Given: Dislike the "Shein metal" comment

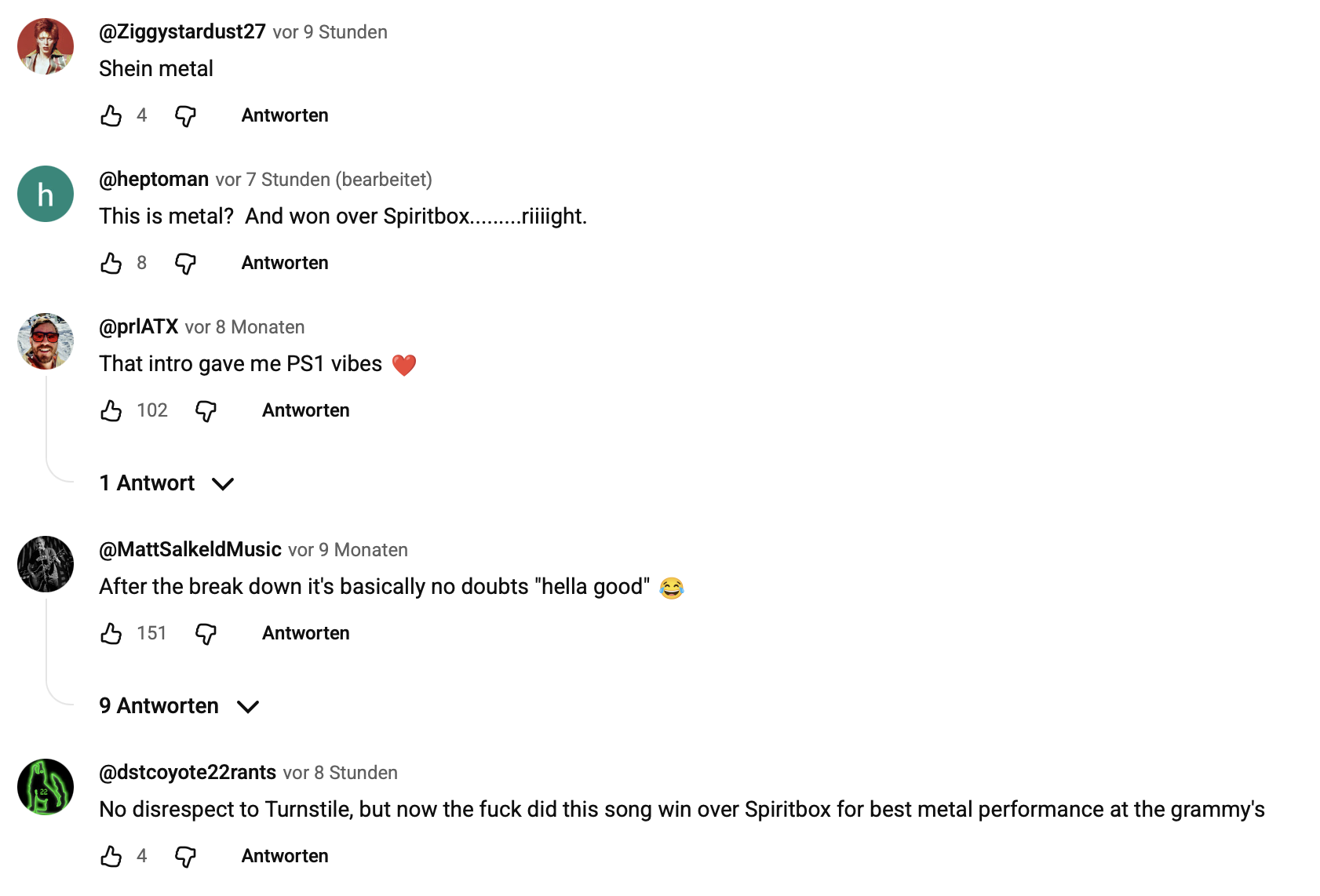Looking at the screenshot, I should point(185,116).
